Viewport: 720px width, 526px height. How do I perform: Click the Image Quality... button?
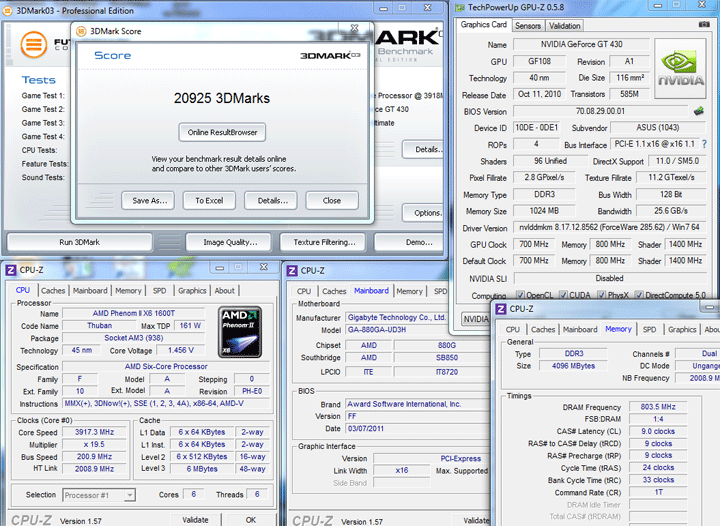pyautogui.click(x=230, y=242)
